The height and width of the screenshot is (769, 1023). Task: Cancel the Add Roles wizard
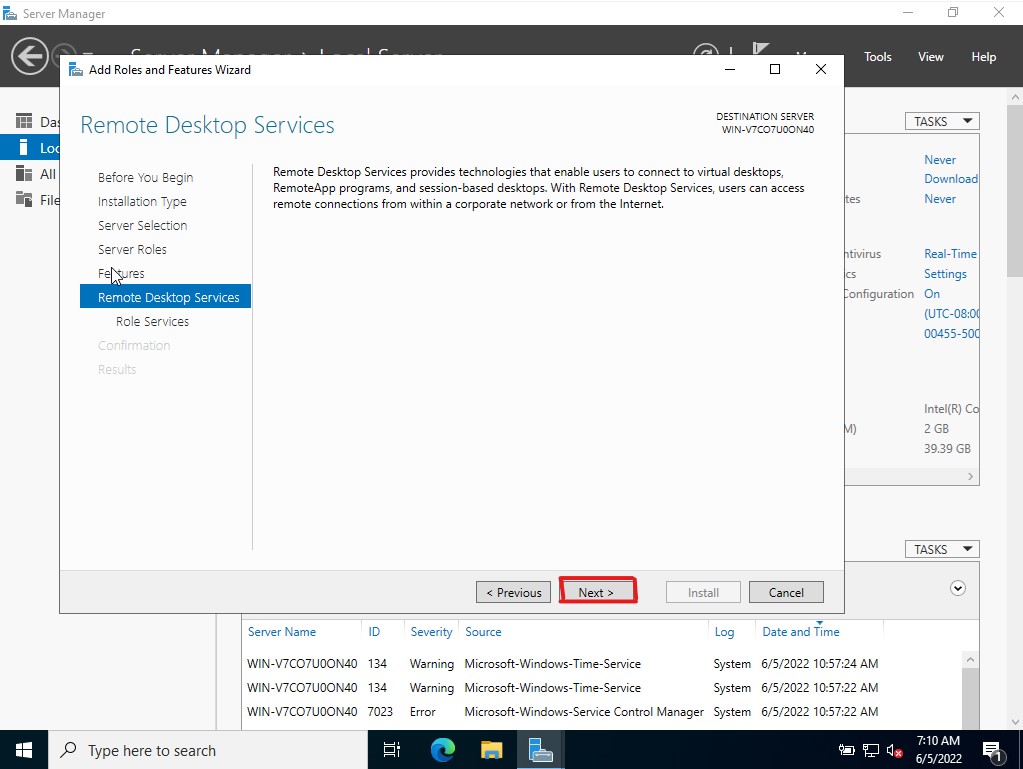786,592
